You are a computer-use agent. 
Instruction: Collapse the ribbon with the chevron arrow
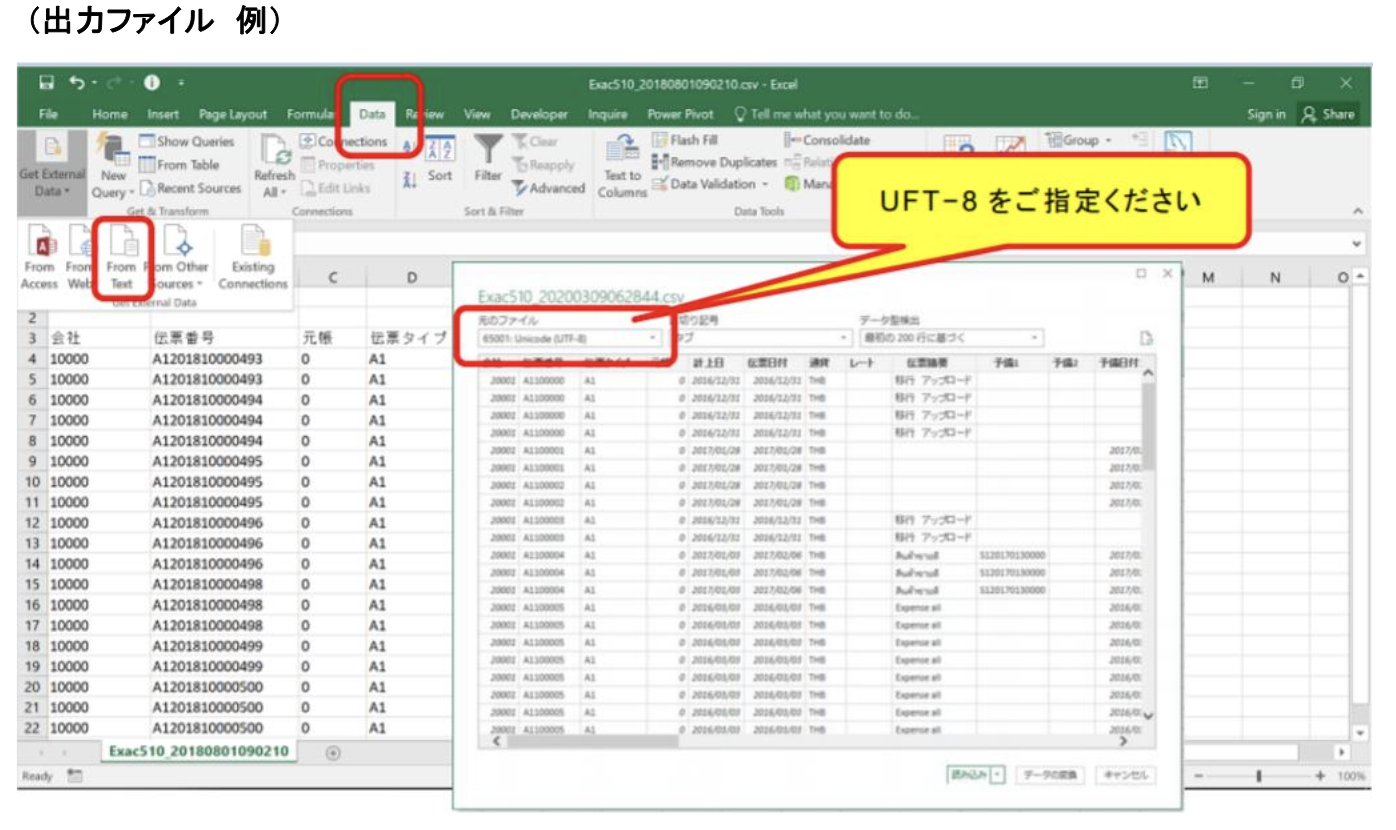pos(1357,211)
